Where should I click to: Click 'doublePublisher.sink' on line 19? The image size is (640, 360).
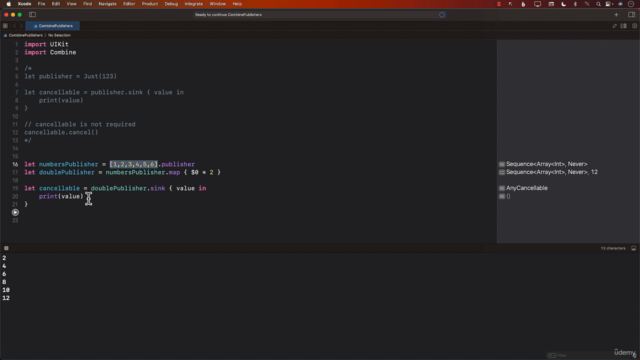tap(128, 188)
